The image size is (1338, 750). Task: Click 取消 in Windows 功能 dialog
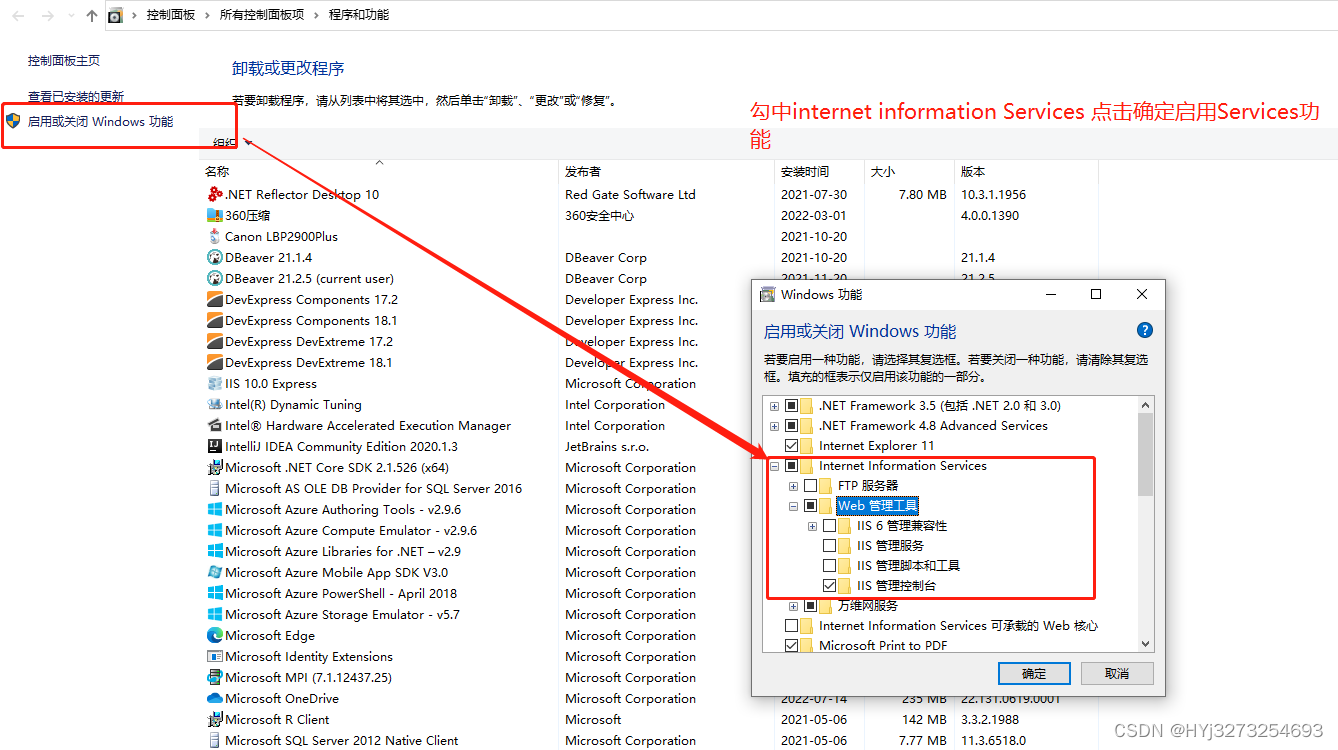click(x=1117, y=673)
